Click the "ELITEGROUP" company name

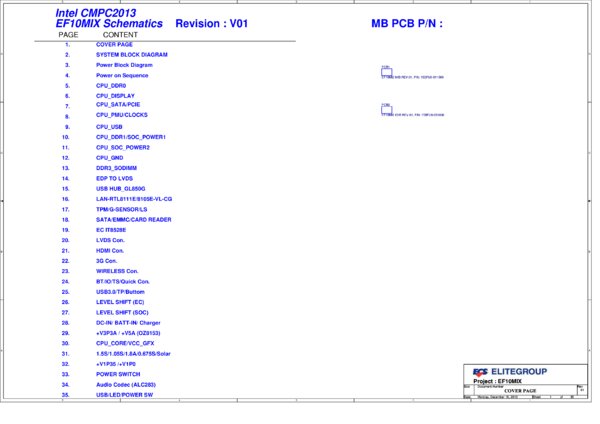point(519,372)
